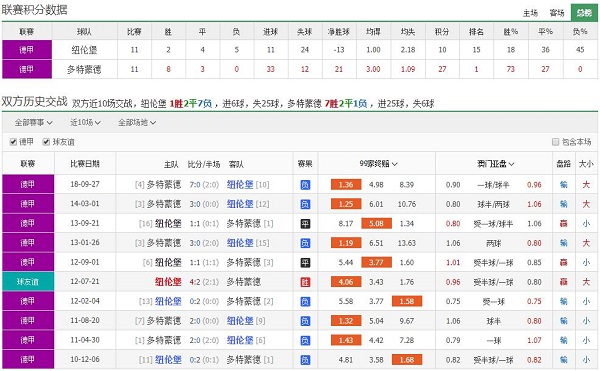Click the highlighted 1.68 odds in 10-12-06 row
The image size is (600, 371).
coord(407,360)
